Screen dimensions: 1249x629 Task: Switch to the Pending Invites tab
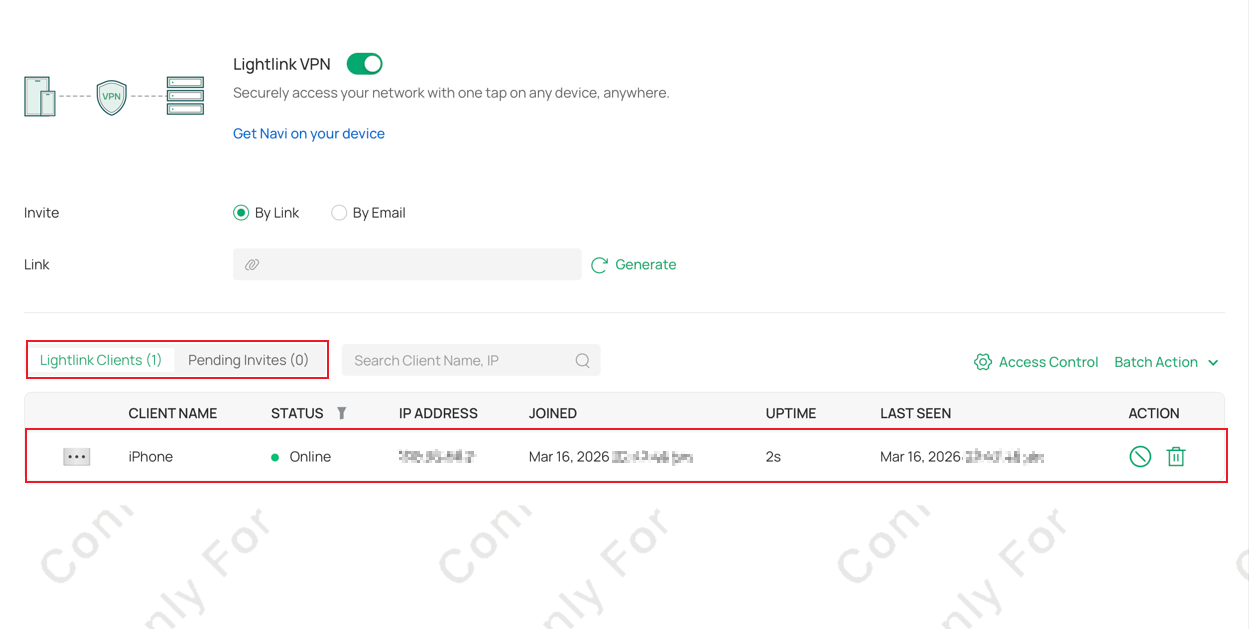[x=247, y=360]
